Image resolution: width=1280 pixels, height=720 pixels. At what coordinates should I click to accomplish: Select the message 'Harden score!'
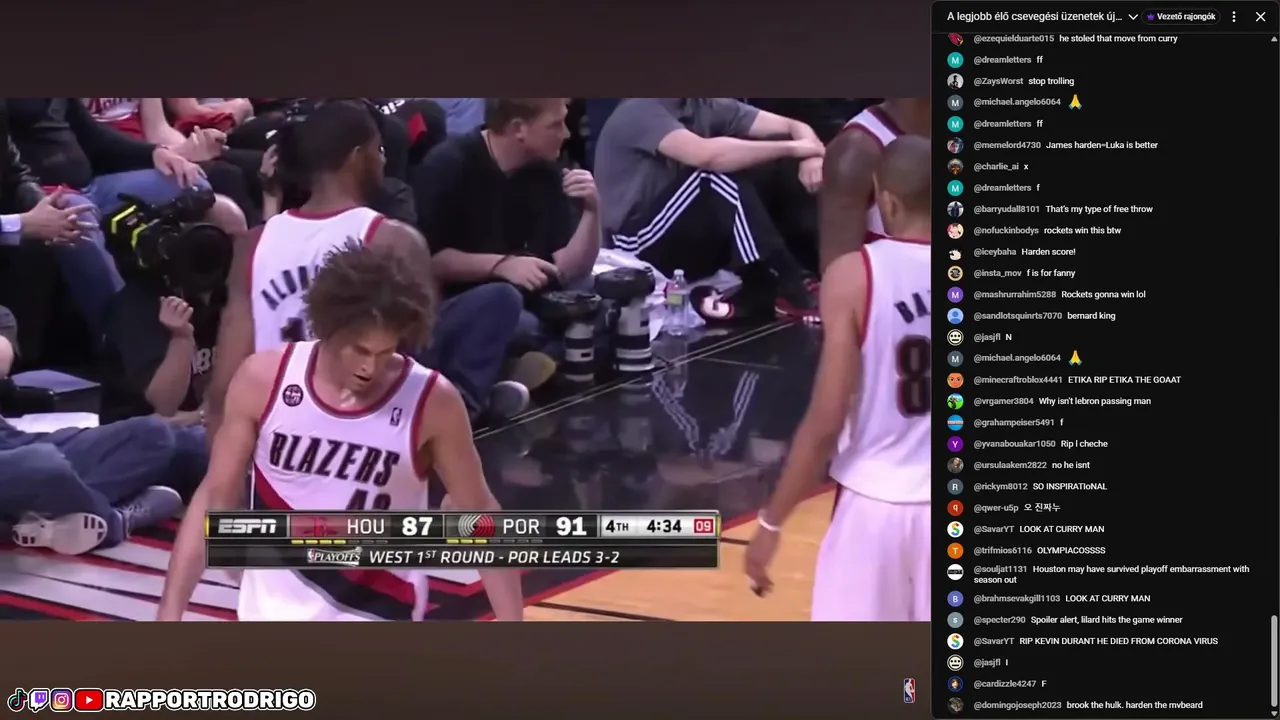(1048, 252)
